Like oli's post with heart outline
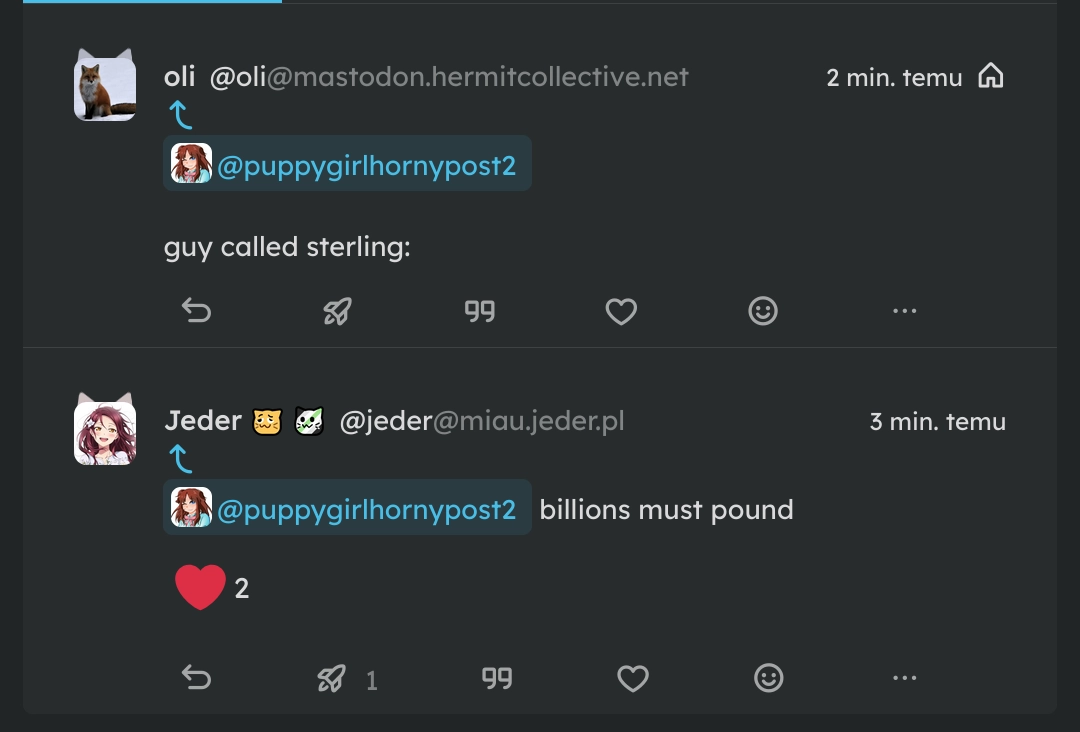The image size is (1080, 732). (x=621, y=311)
